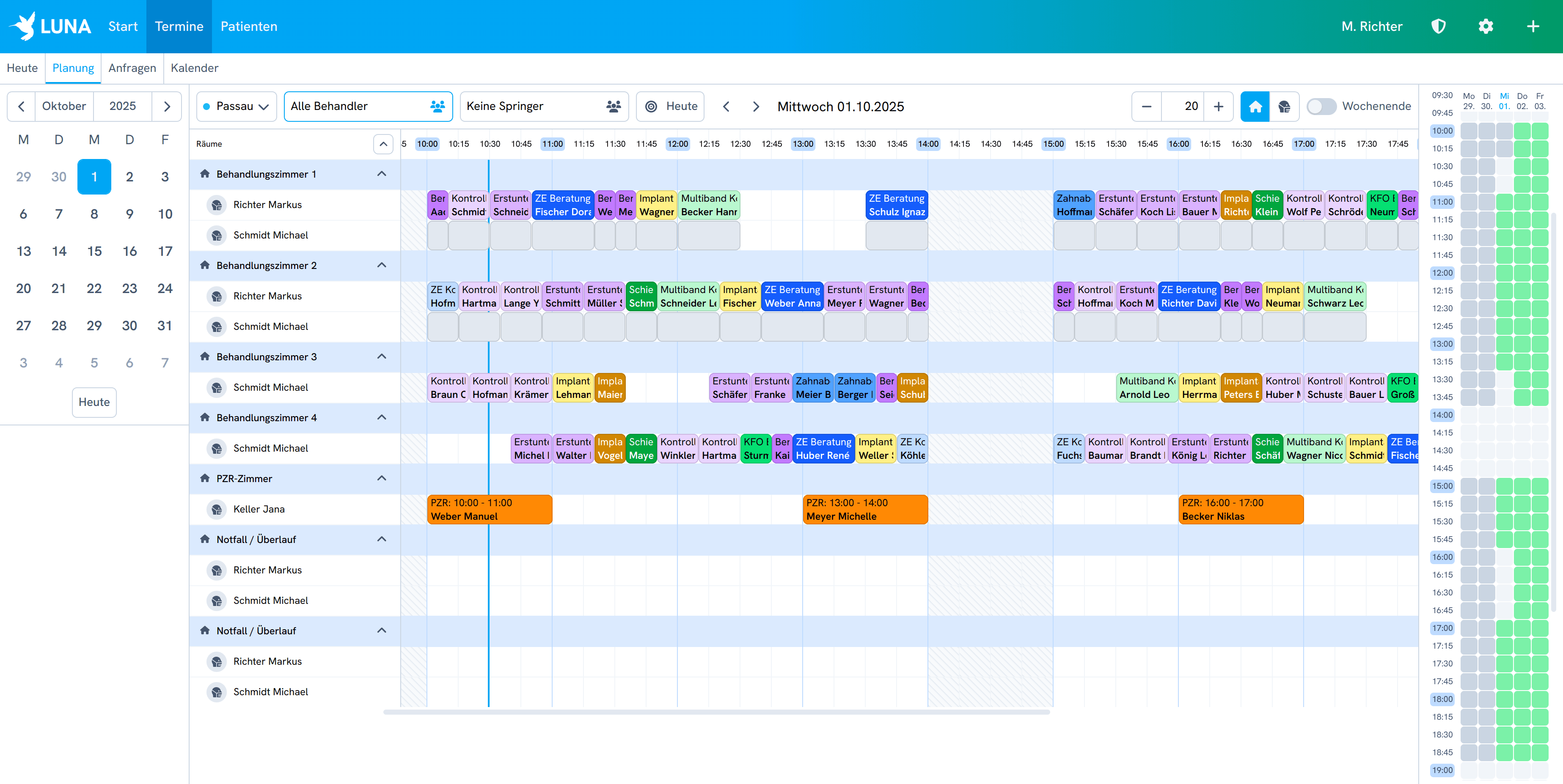Screen dimensions: 1563x784
Task: Open PZR appointment Becker Niklas
Action: tap(1241, 509)
